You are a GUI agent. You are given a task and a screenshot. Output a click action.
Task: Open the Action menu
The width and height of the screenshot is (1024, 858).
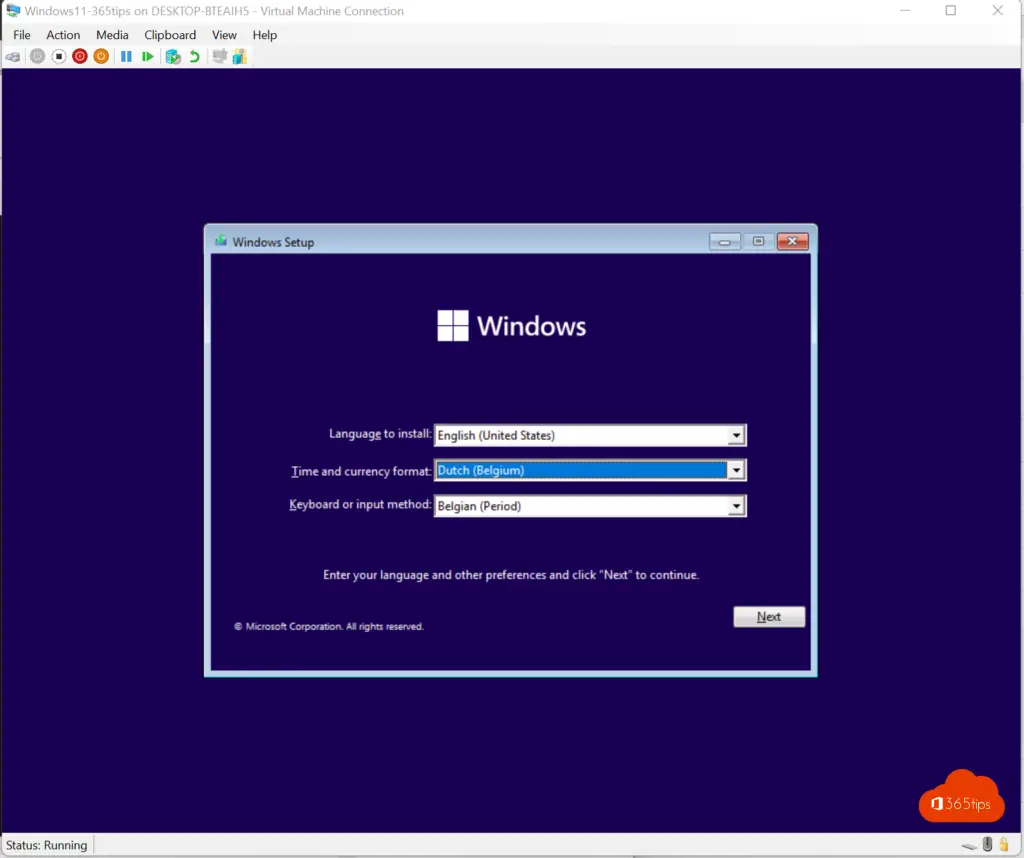tap(63, 35)
